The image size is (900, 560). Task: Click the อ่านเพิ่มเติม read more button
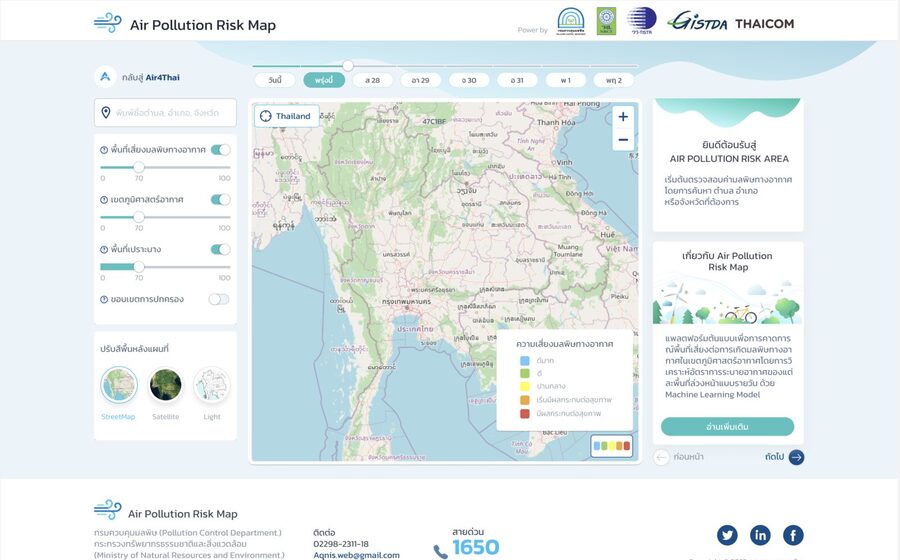point(727,426)
